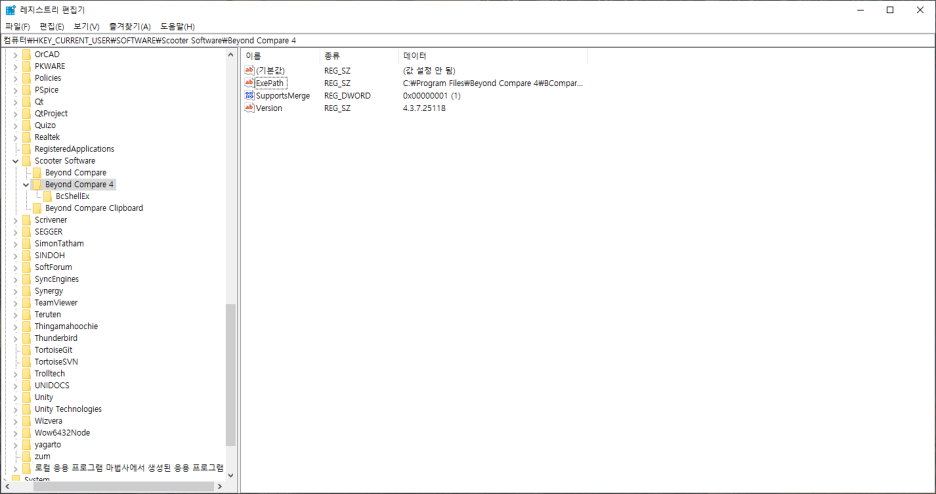Select the Unity tree key
The width and height of the screenshot is (936, 494).
[x=44, y=397]
